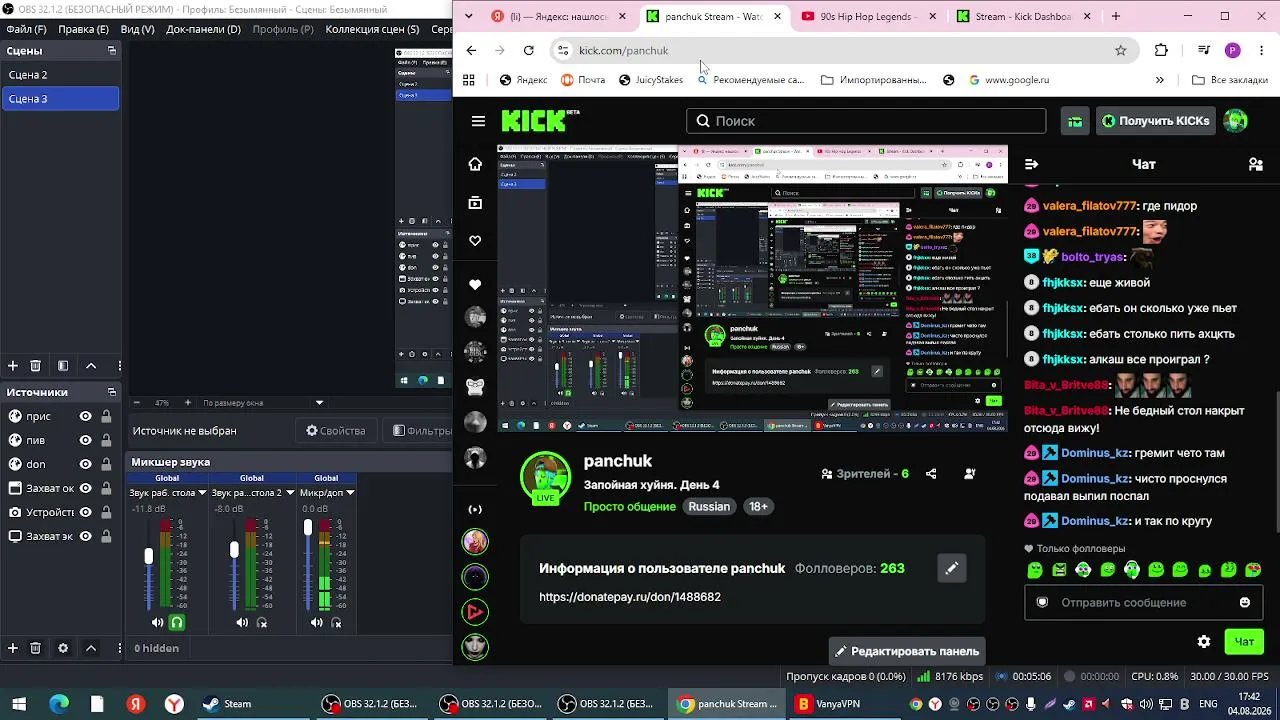The image size is (1280, 720).
Task: Bookmark this page with the star icon
Action: (1121, 50)
